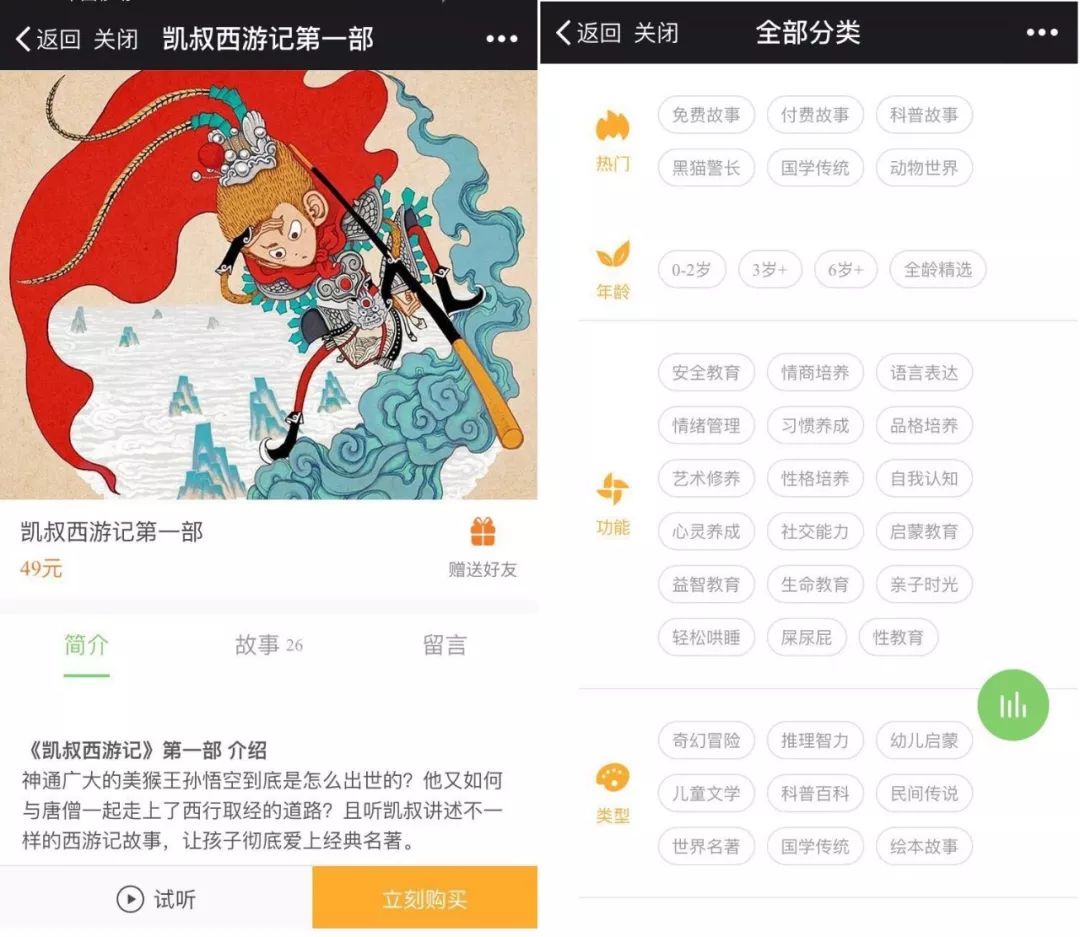Viewport: 1080px width, 937px height.
Task: Tap the pinwheel icon for the function section
Action: click(x=612, y=489)
